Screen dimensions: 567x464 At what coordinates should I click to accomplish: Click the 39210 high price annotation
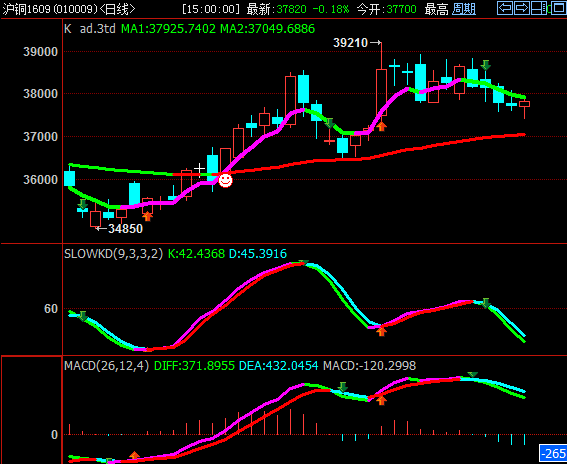tap(350, 43)
